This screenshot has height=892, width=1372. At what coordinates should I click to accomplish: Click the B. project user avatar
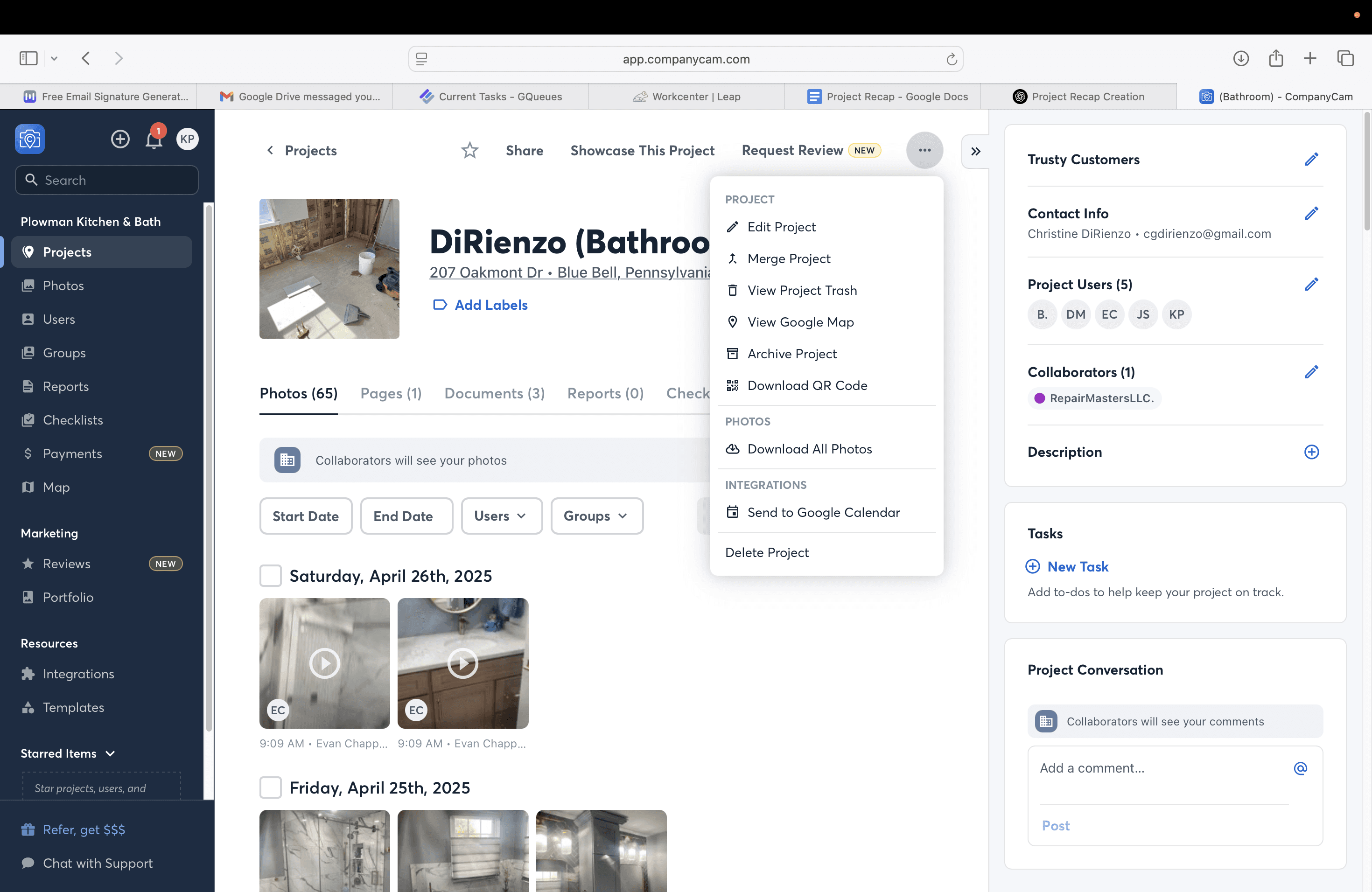click(1042, 314)
